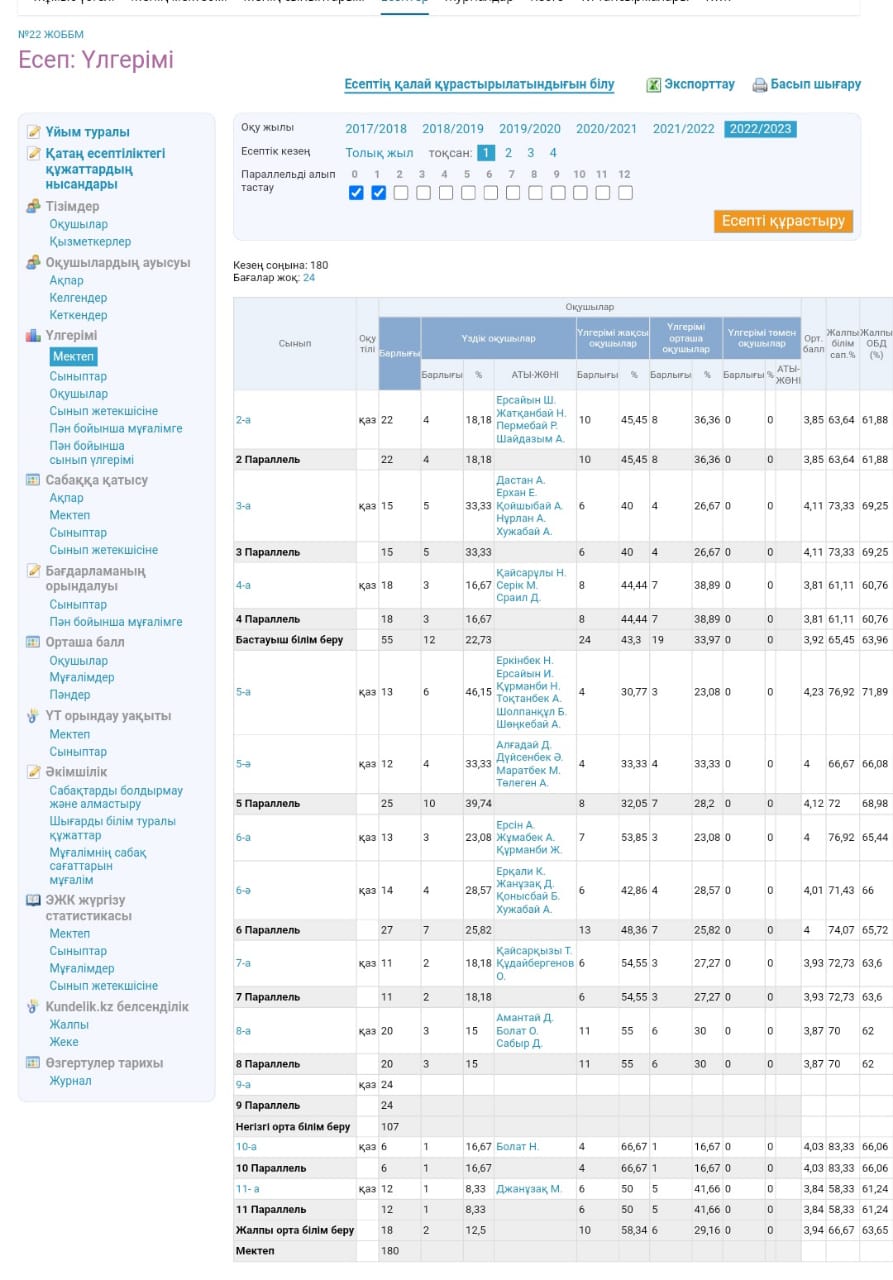Enable the parallel 11 checkbox

603,193
